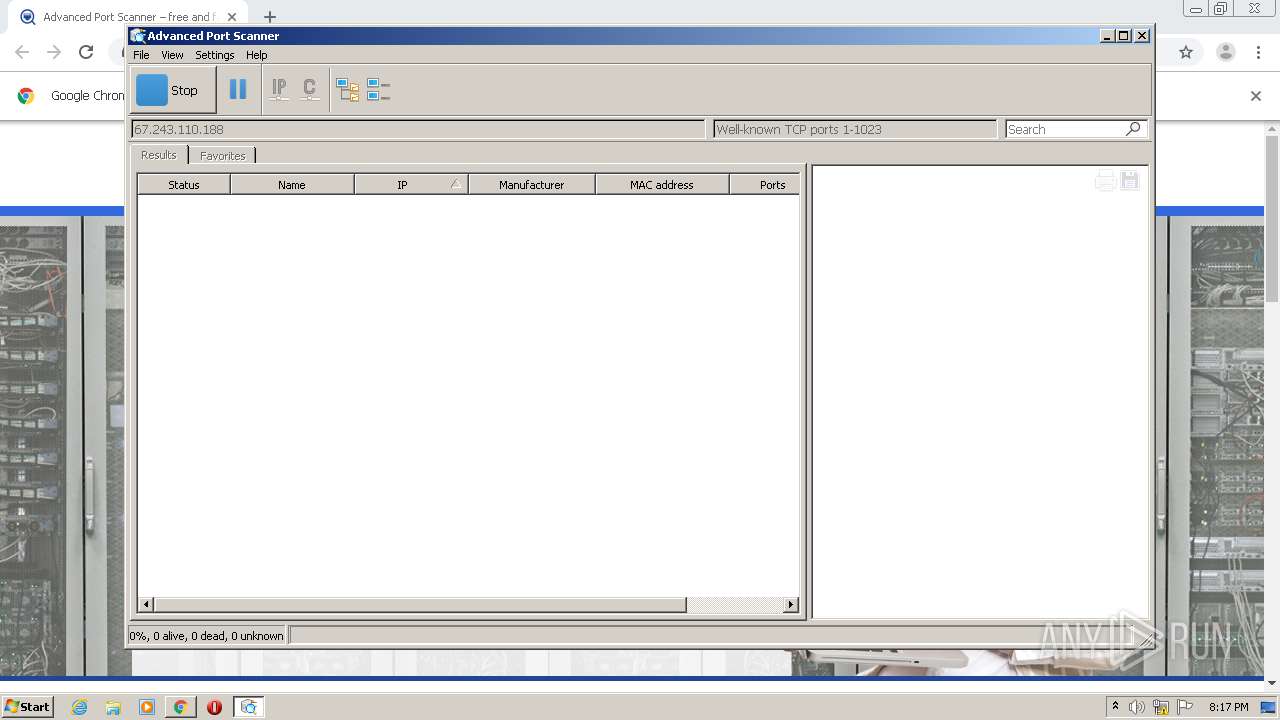1280x720 pixels.
Task: Switch to the Results tab
Action: (x=158, y=155)
